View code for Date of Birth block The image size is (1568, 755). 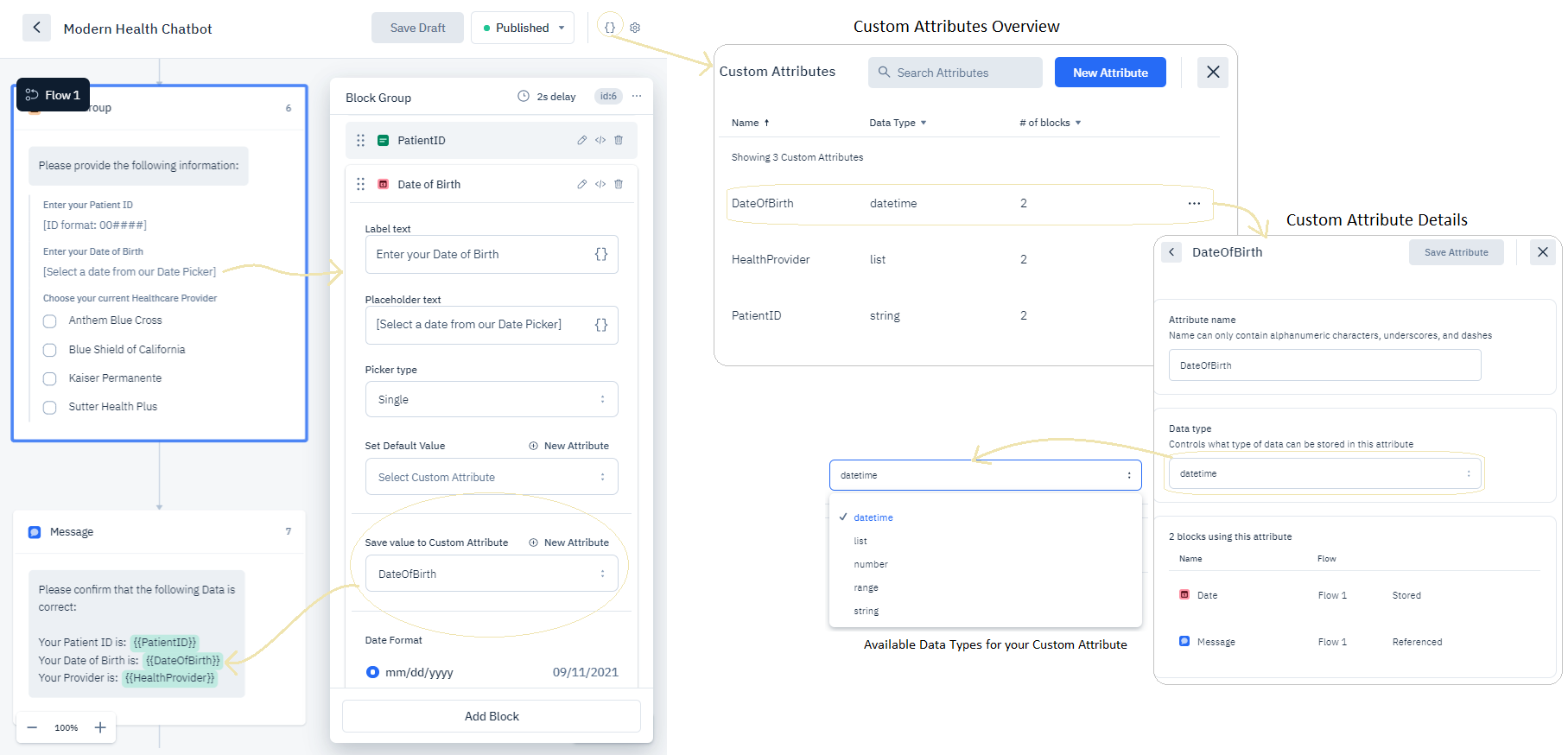click(600, 184)
